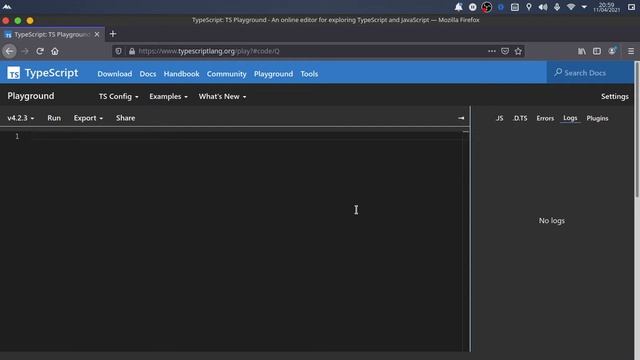640x360 pixels.
Task: Save page to Pocket icon
Action: coord(505,51)
